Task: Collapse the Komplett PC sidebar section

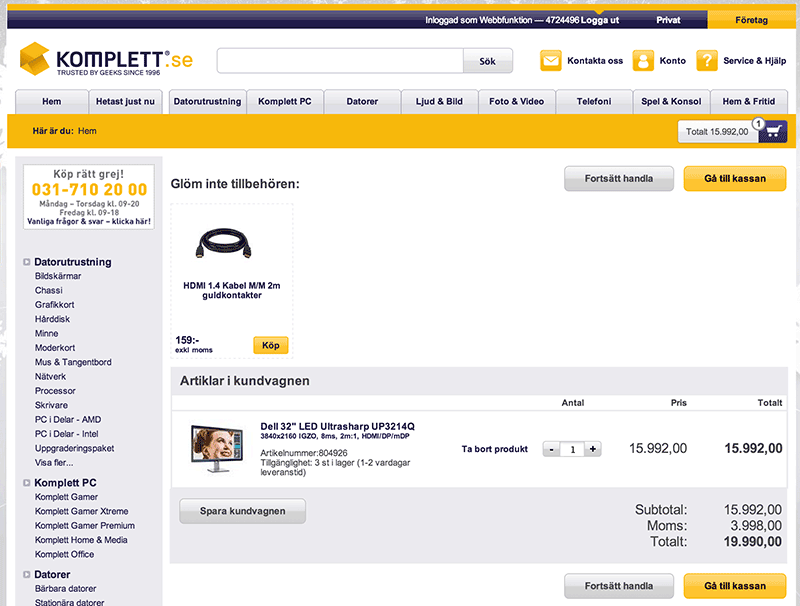Action: click(x=26, y=483)
